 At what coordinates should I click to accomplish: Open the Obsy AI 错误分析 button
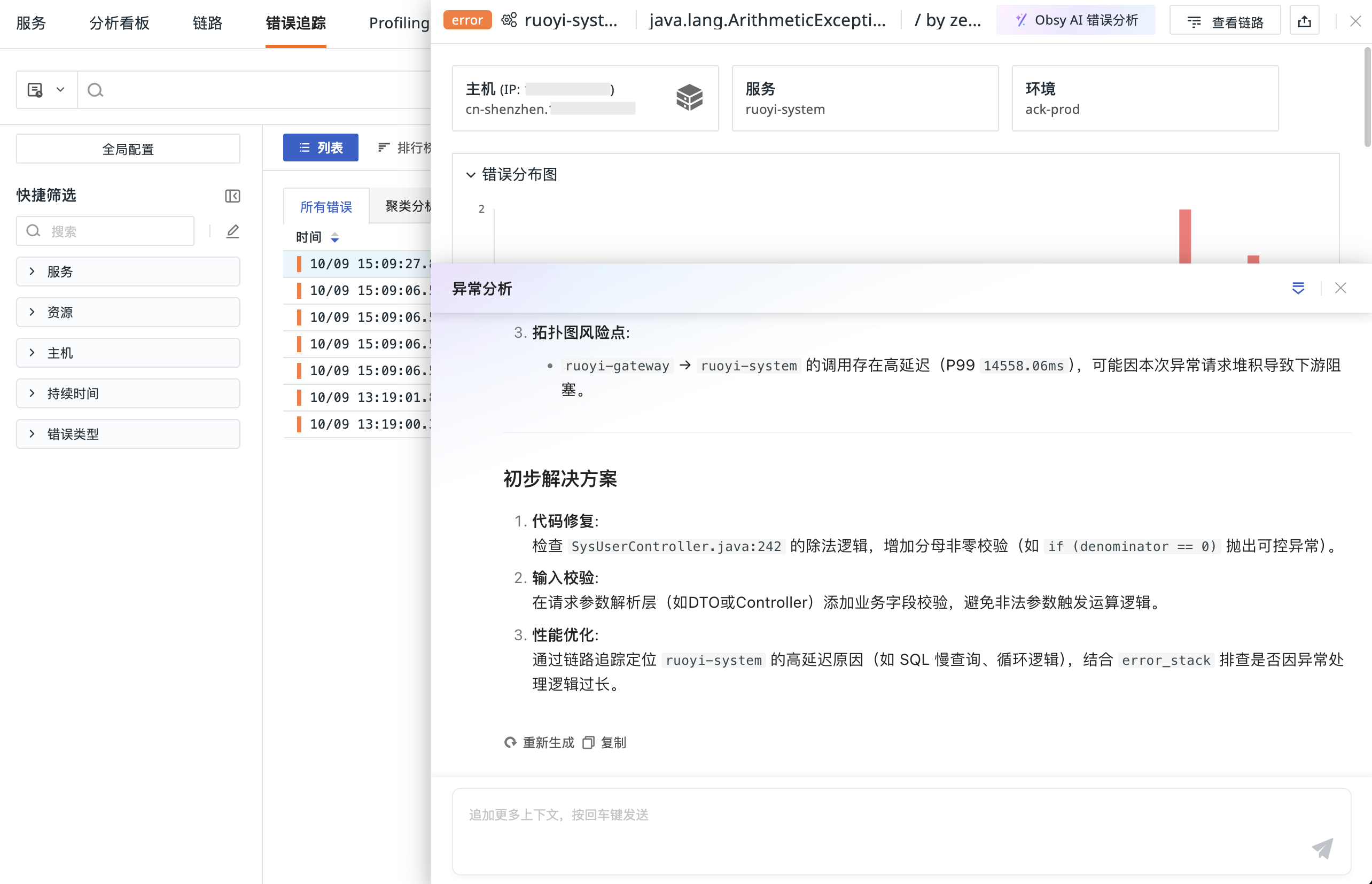click(x=1076, y=21)
